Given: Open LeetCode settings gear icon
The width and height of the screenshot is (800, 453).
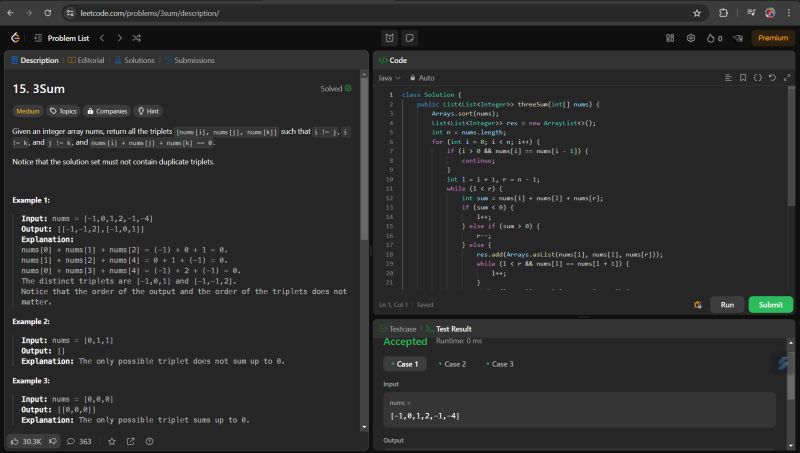Looking at the screenshot, I should point(691,38).
